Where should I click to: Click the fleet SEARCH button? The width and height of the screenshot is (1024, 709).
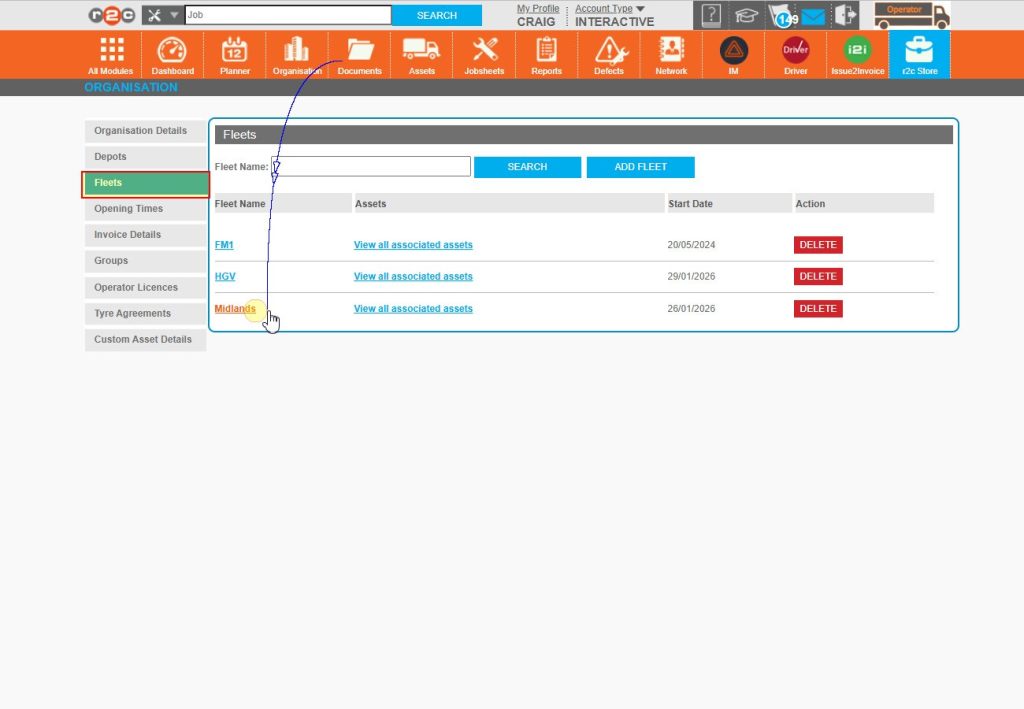[527, 167]
